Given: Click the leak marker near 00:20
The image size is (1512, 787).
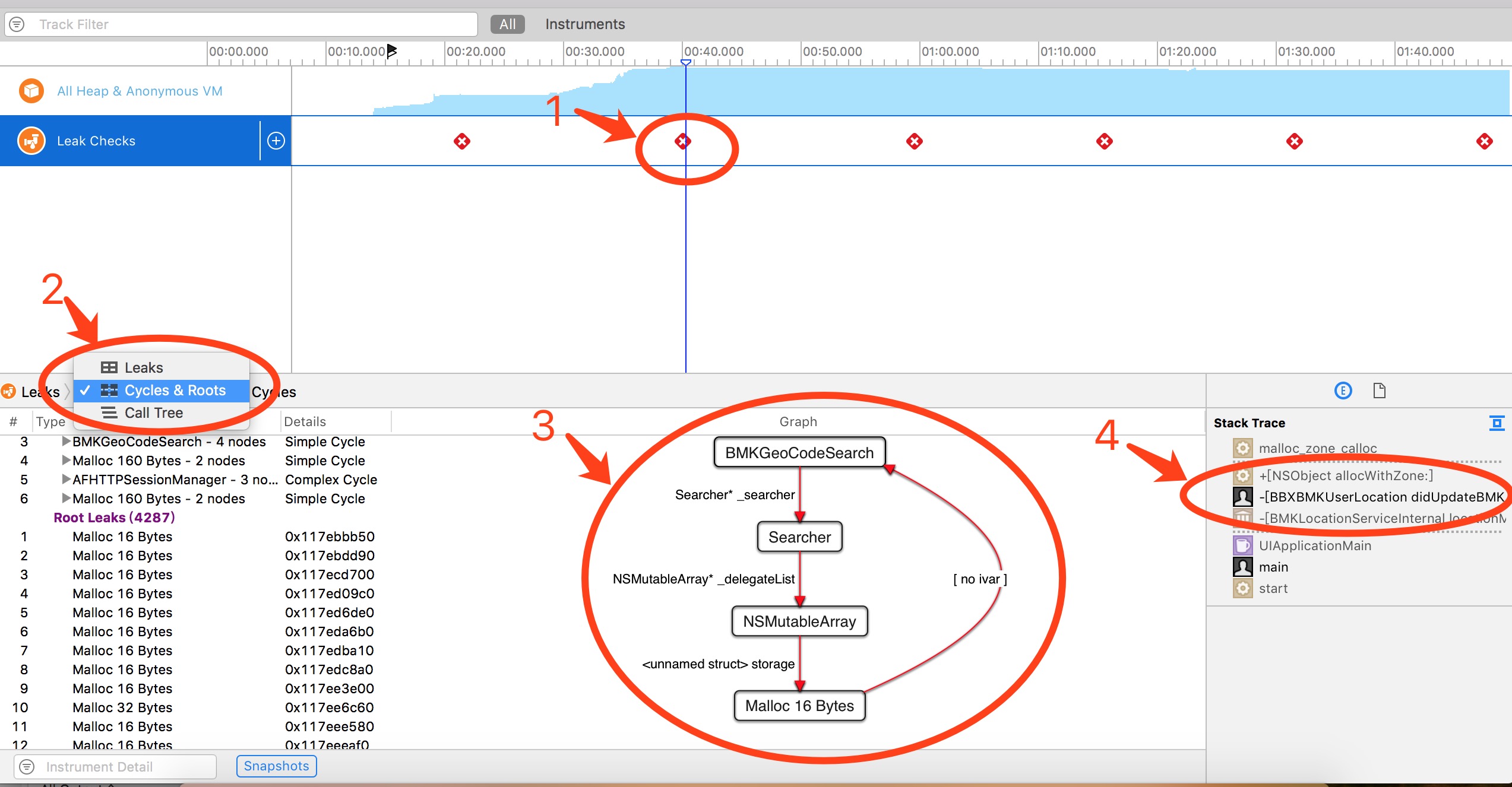Looking at the screenshot, I should click(462, 141).
